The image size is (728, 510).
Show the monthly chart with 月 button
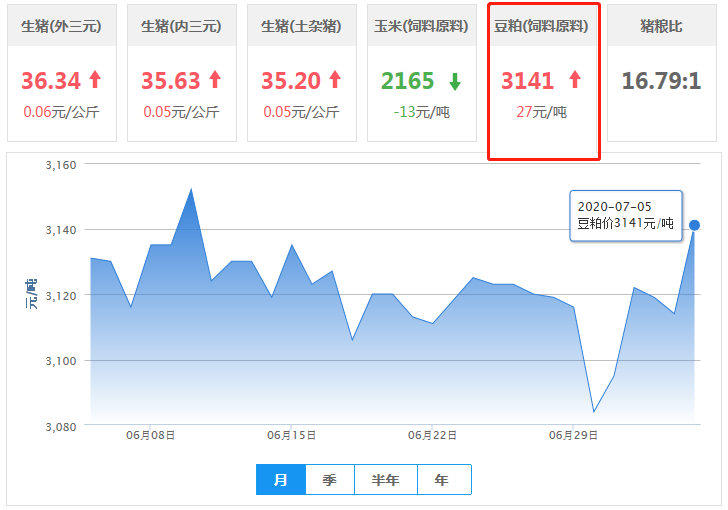[x=281, y=480]
